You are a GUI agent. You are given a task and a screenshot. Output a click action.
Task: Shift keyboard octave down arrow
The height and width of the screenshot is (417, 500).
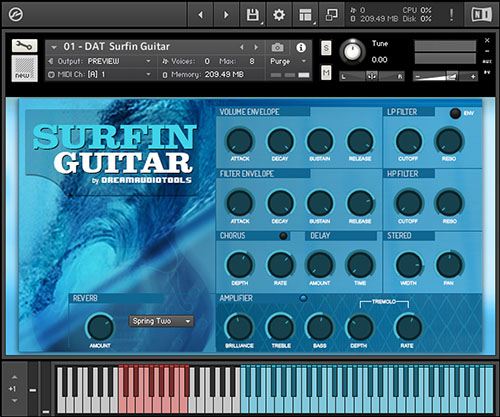point(14,401)
